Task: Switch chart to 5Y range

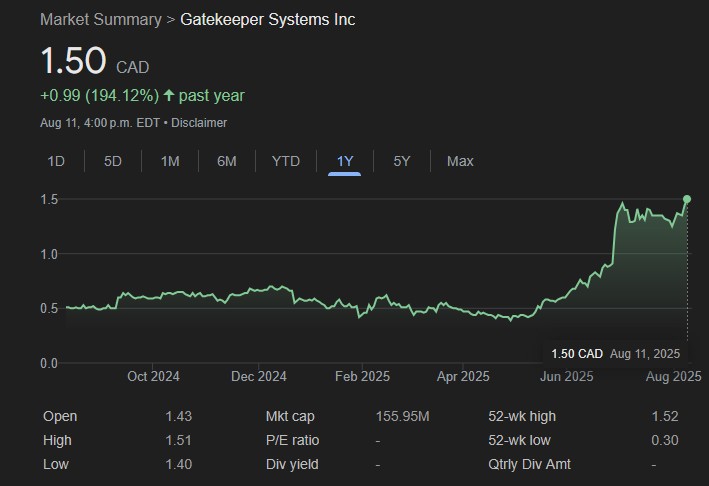Action: [x=401, y=161]
